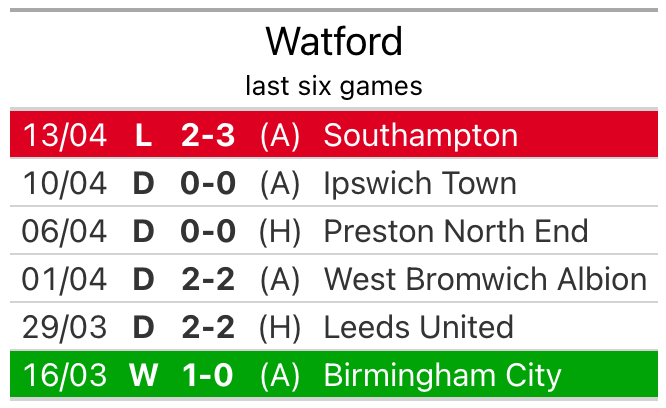The height and width of the screenshot is (408, 666).
Task: Click the 01/04 date entry
Action: point(65,279)
